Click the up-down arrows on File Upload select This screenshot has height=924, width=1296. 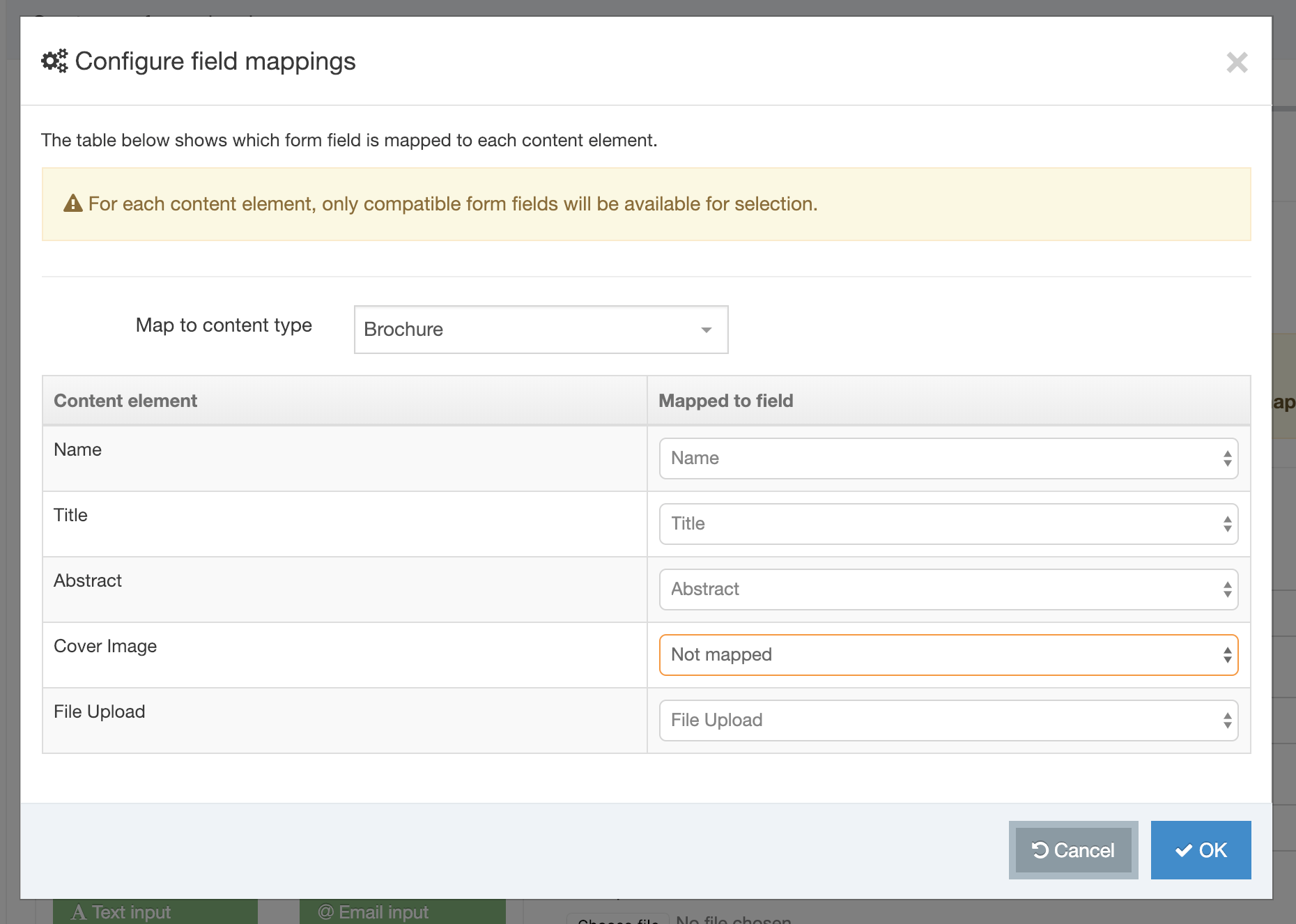click(1227, 721)
